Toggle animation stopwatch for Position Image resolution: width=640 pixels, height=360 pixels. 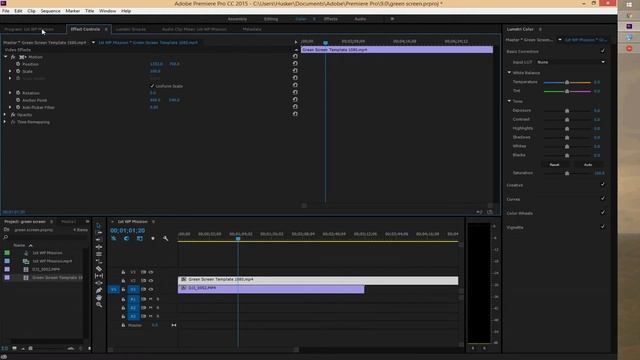pos(18,64)
